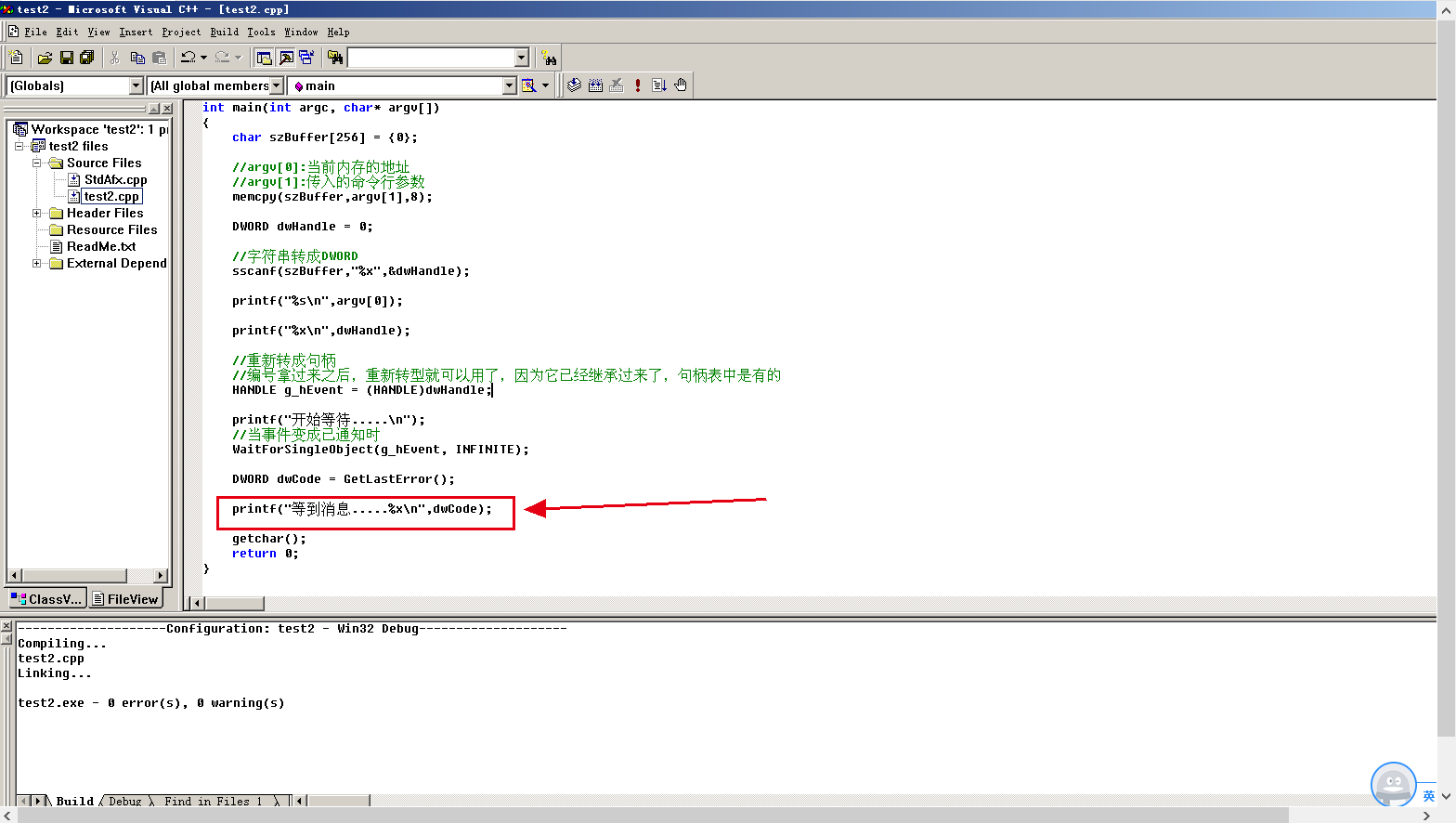The height and width of the screenshot is (823, 1456).
Task: Select the Workspace 'test2' root node
Action: coord(98,129)
